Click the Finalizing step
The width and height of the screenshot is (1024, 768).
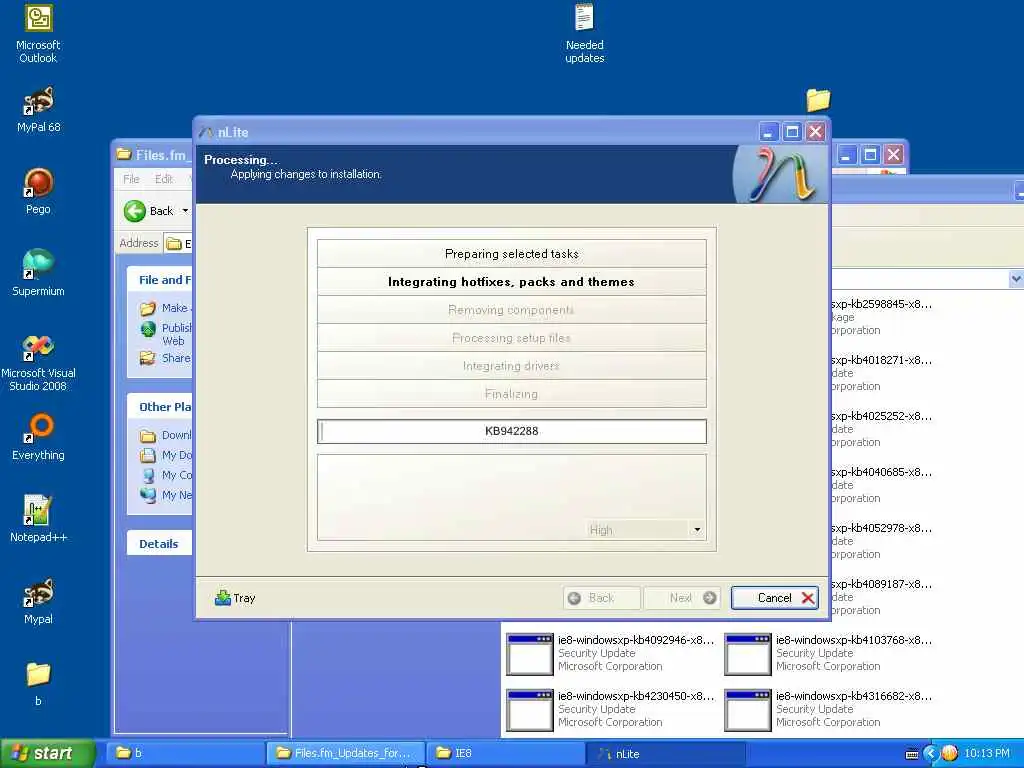click(x=511, y=394)
